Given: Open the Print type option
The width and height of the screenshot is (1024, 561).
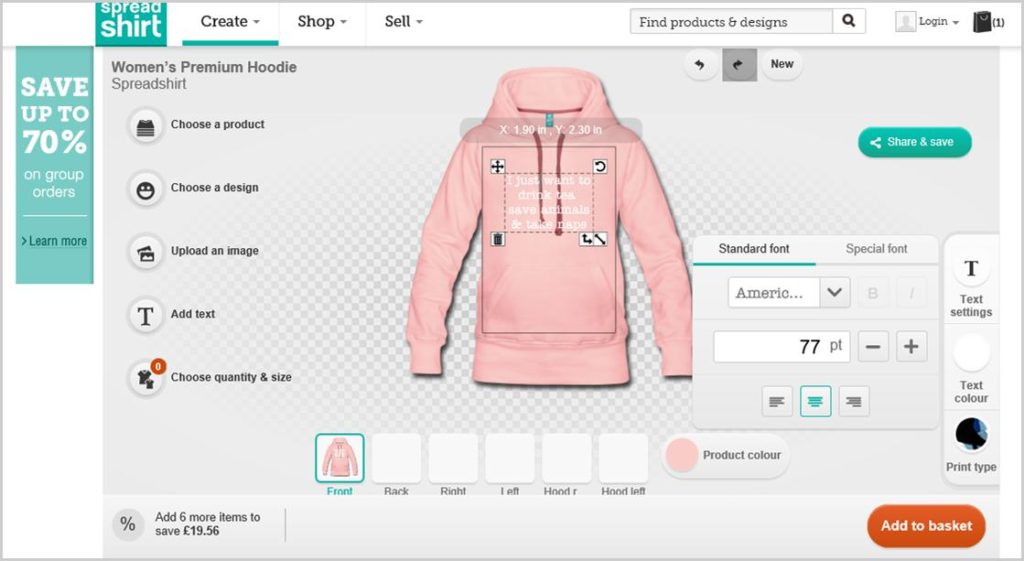Looking at the screenshot, I should pos(971,446).
